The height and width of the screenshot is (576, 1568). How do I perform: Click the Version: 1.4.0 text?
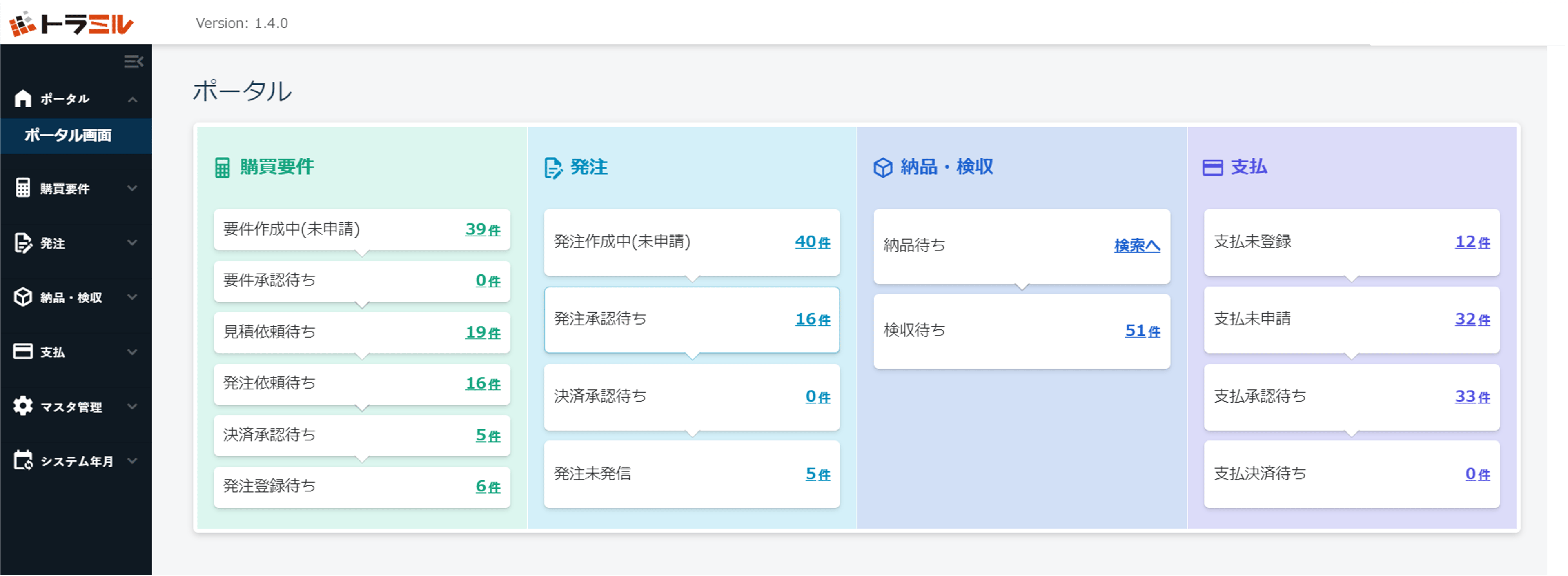click(x=242, y=23)
